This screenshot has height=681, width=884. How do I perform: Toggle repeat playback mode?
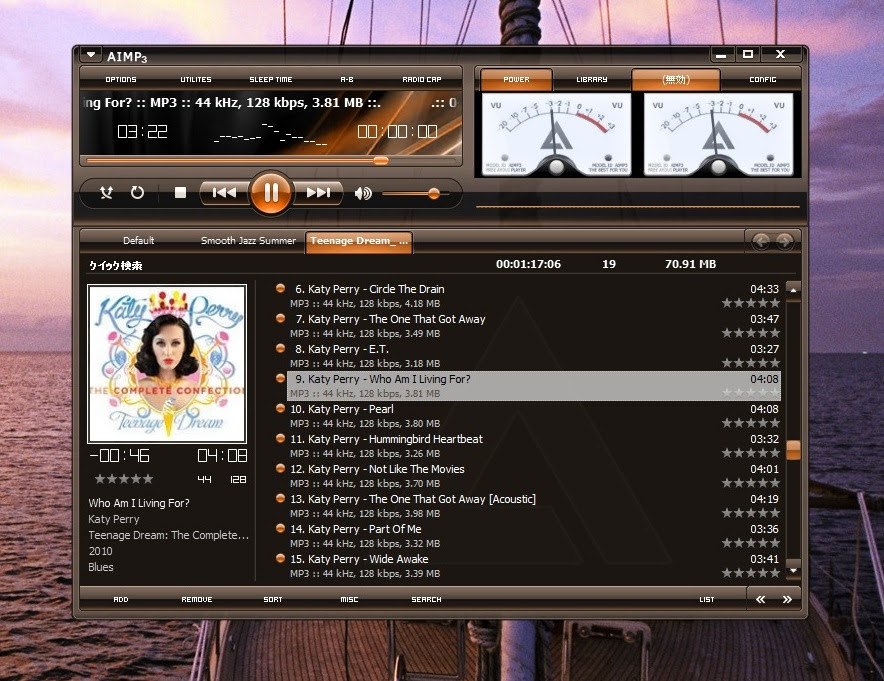137,193
